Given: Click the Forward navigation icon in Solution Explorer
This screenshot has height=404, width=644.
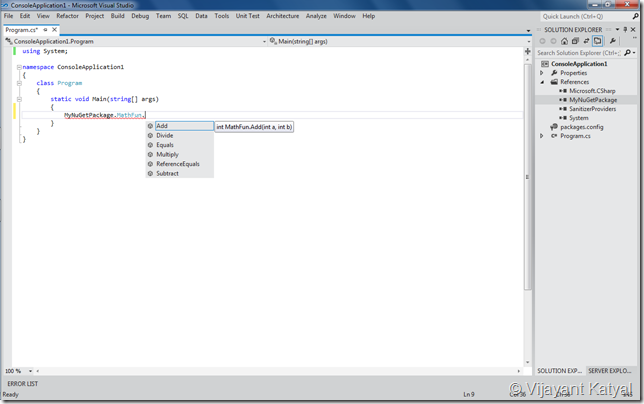Looking at the screenshot, I should click(x=553, y=41).
